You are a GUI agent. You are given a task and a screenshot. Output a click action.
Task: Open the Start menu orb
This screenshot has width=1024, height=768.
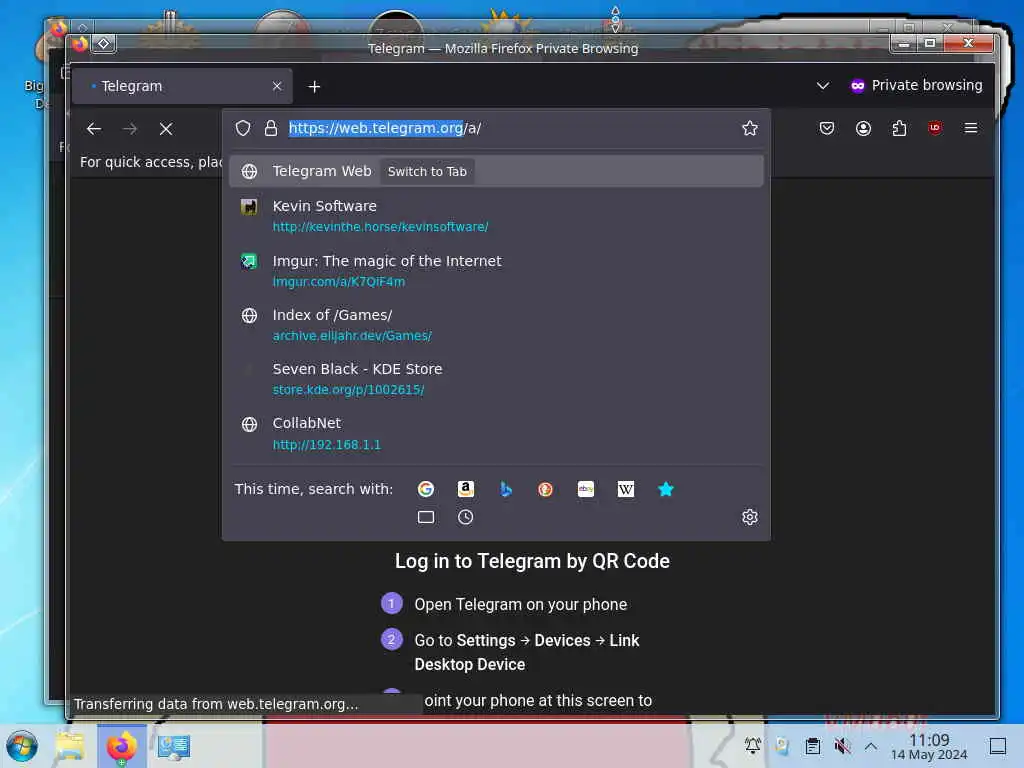(x=22, y=746)
